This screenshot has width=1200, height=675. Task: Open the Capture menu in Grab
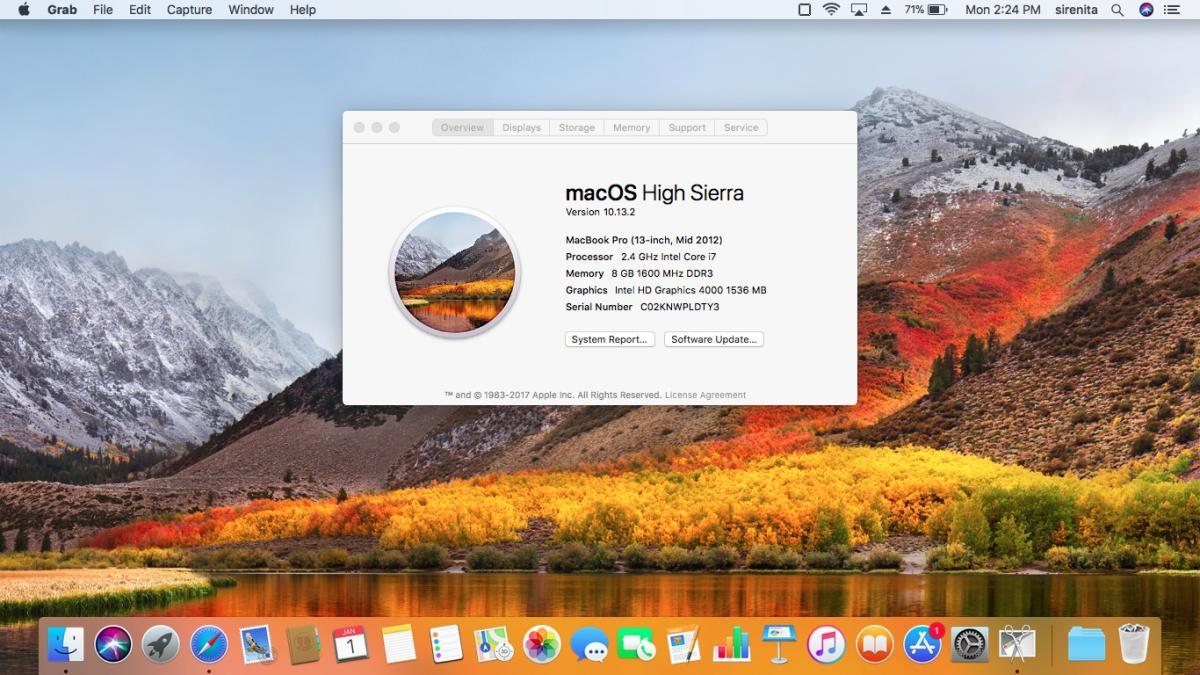pos(189,10)
